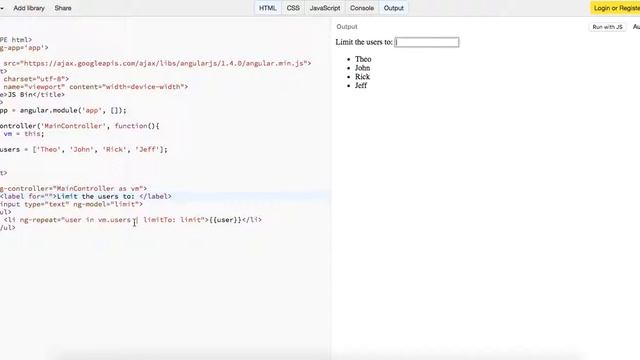
Task: Click the 'Limit the users to:' label in output
Action: pyautogui.click(x=364, y=42)
